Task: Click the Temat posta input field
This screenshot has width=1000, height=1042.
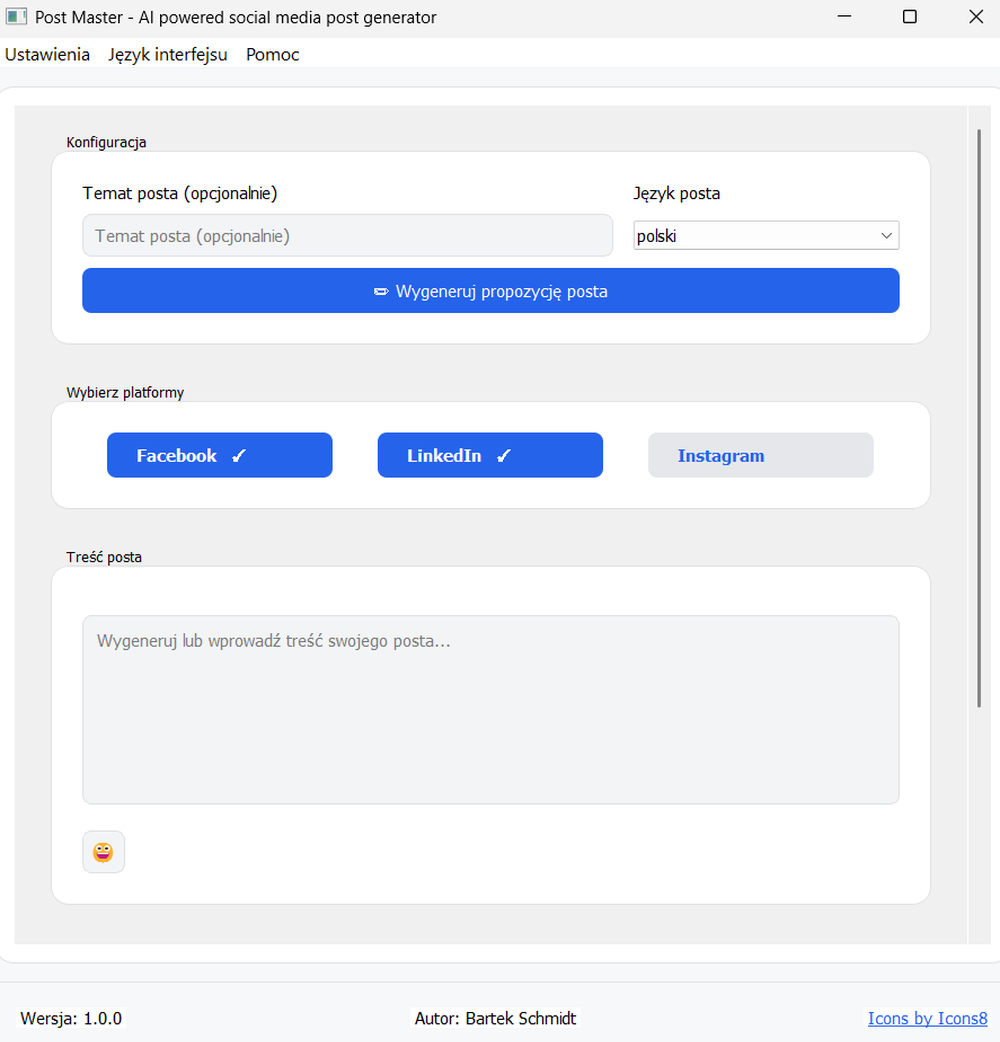Action: click(x=346, y=236)
